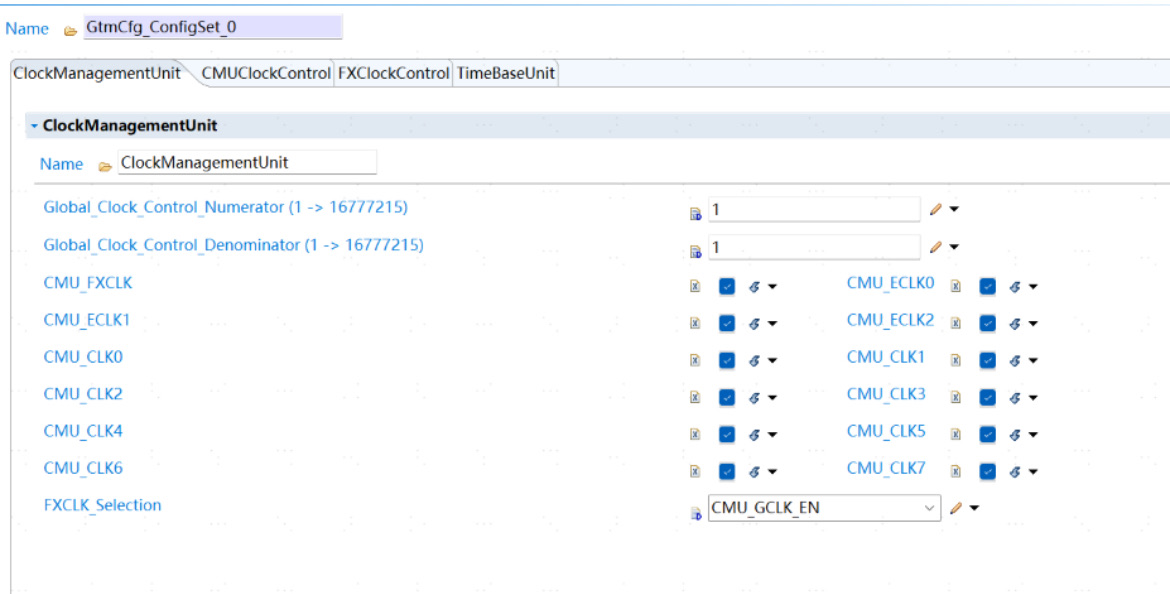Screen dimensions: 1170x594
Task: Click the value icon left of Global_Clock_Control_Numerator field
Action: click(695, 215)
